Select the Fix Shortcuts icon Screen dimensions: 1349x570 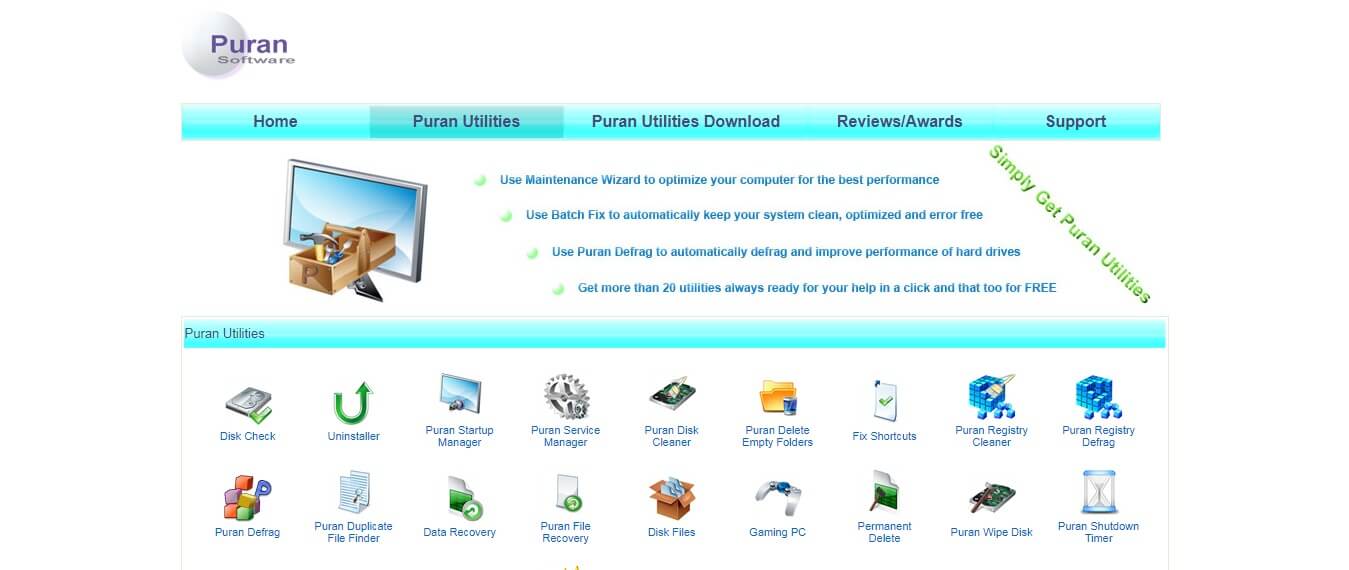[884, 400]
